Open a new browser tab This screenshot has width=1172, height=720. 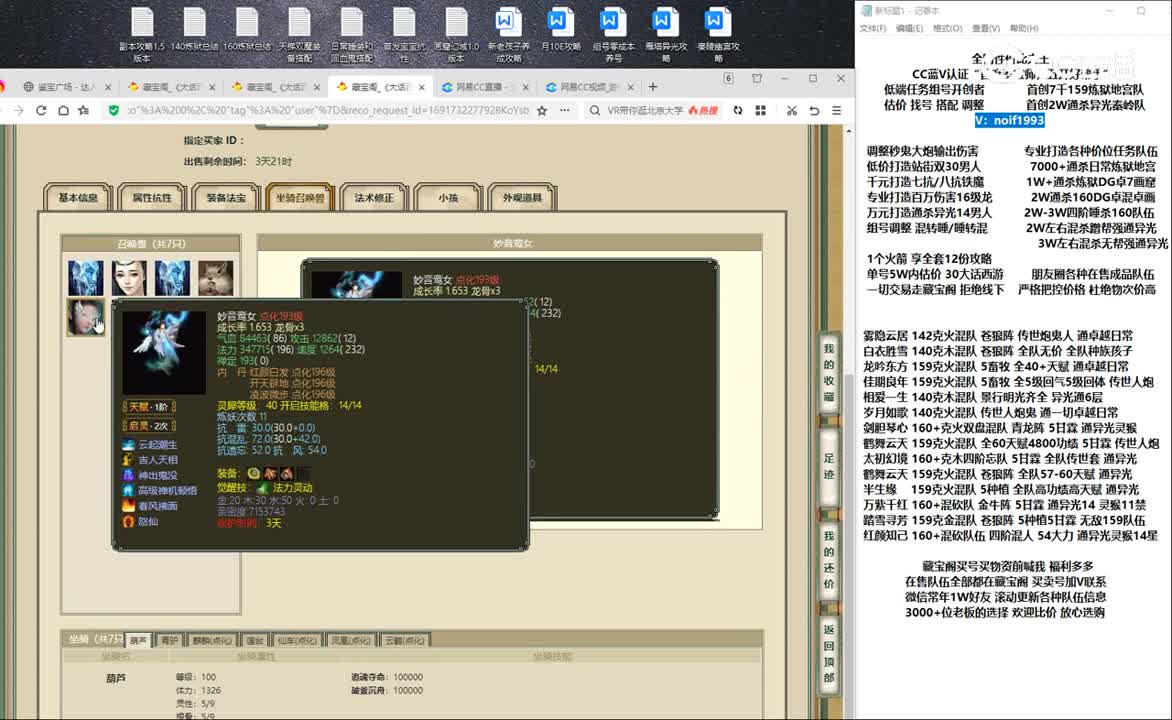tap(653, 87)
